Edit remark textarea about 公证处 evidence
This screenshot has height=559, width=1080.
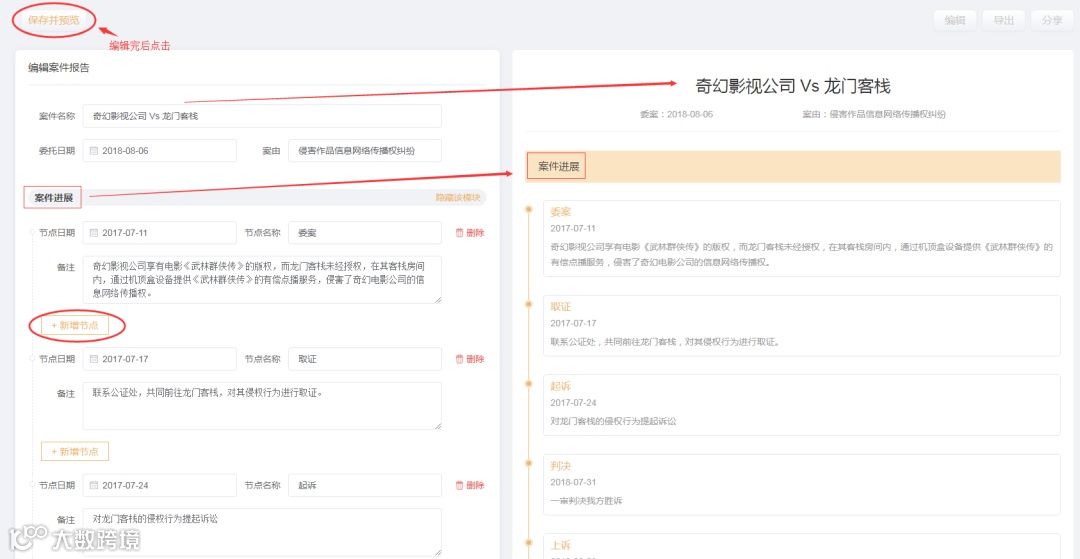(262, 406)
